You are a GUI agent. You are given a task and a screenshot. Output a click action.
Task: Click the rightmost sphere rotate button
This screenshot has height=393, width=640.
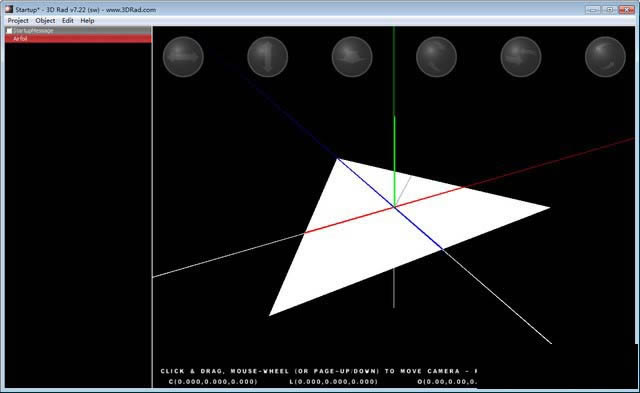[605, 57]
